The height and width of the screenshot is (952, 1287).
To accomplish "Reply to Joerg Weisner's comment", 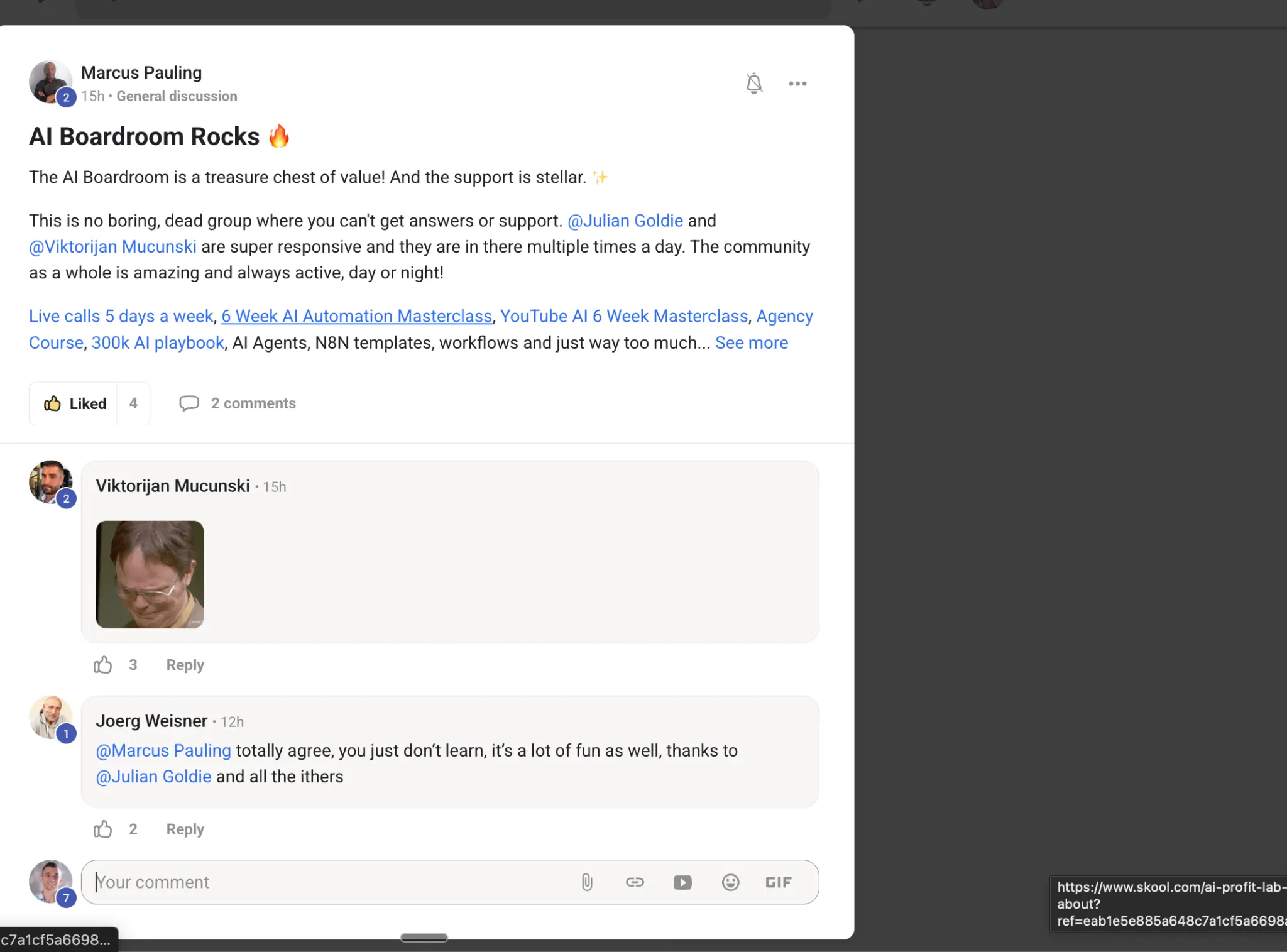I will click(x=185, y=829).
